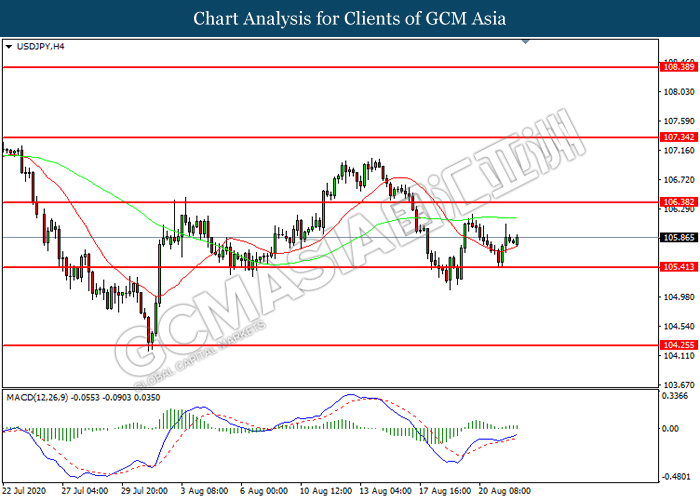Click the 103.670 price scale value
700x500 pixels.
pos(679,384)
